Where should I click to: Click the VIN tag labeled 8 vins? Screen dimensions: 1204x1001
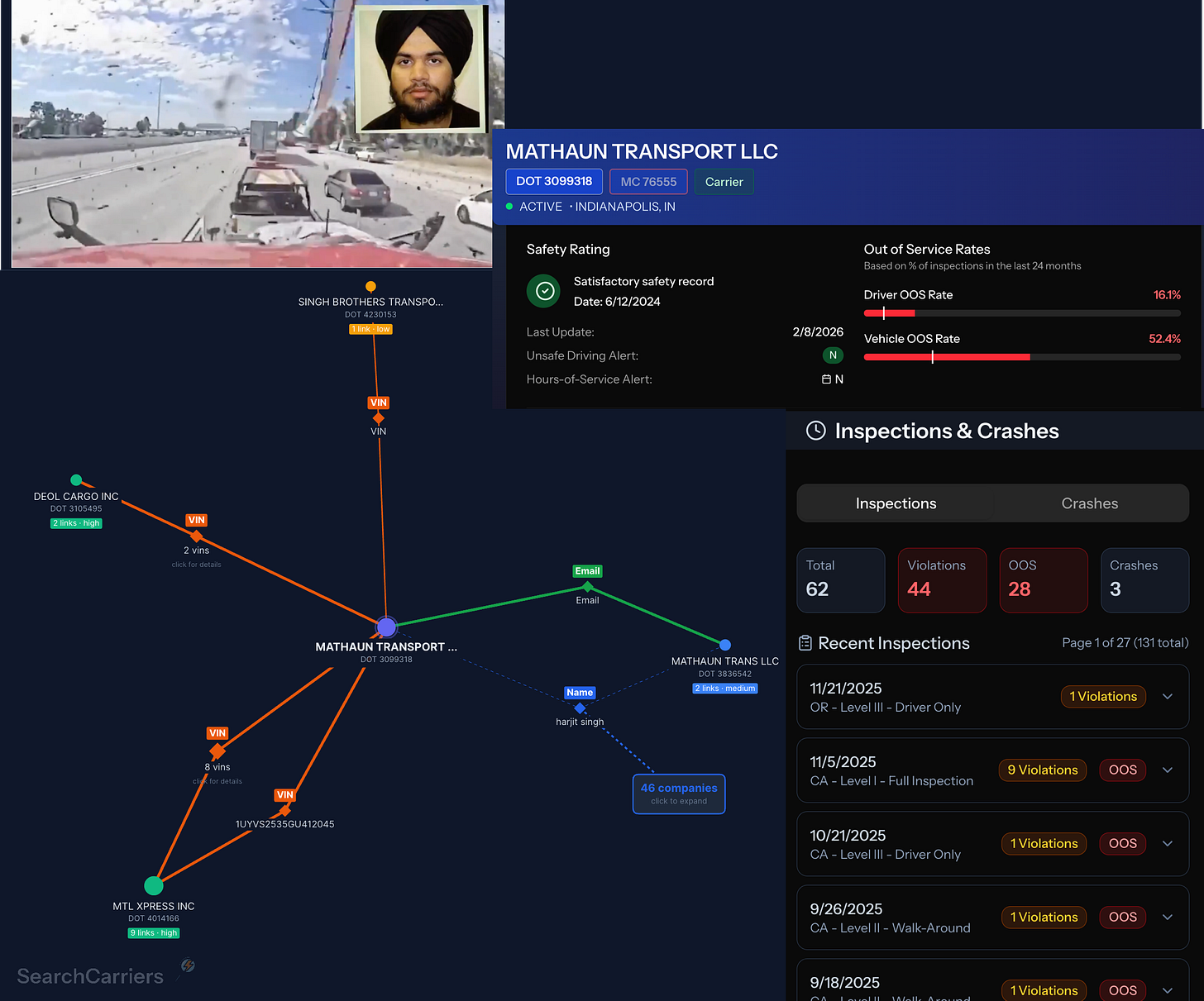coord(217,733)
